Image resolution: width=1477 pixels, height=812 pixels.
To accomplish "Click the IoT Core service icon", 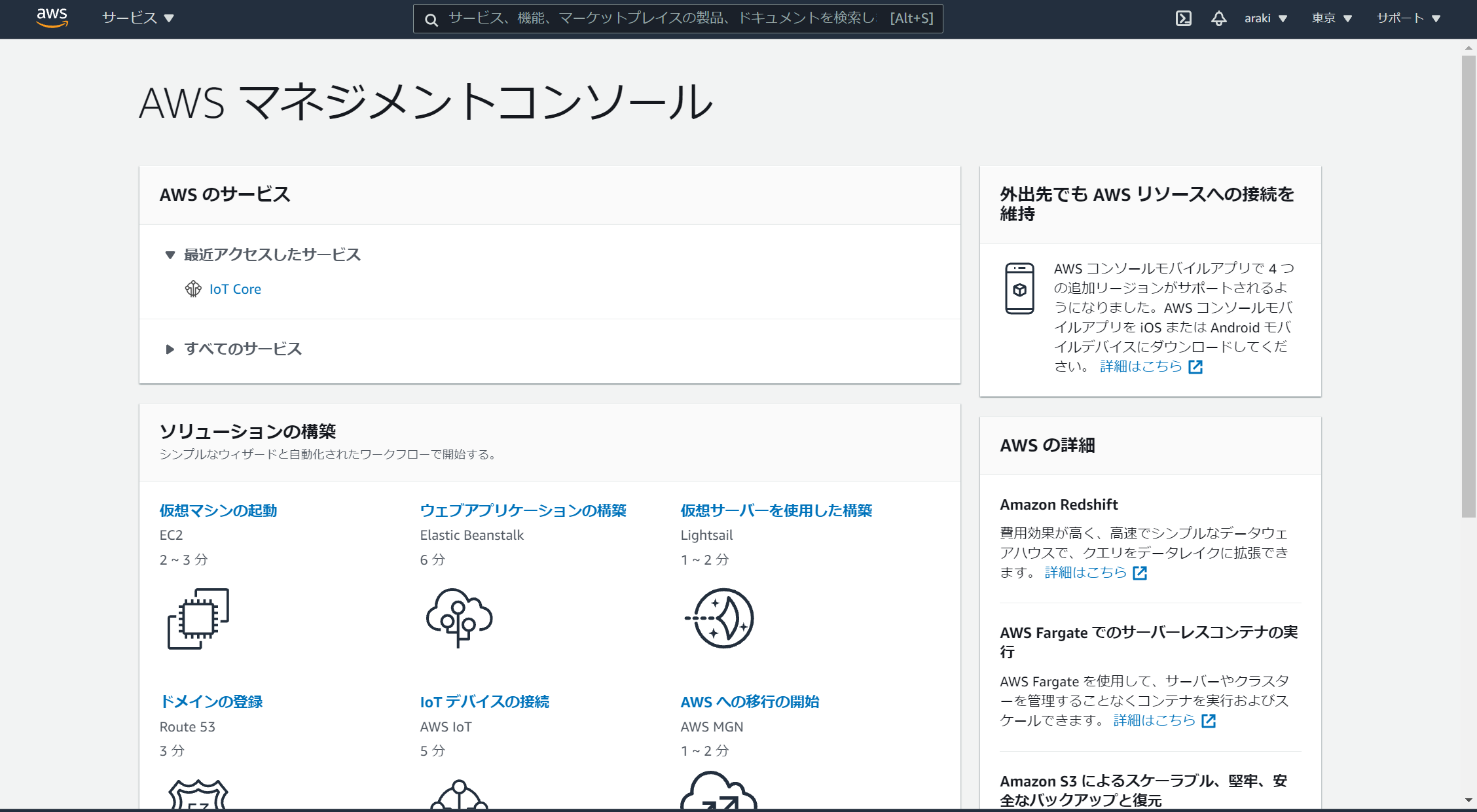I will click(193, 289).
